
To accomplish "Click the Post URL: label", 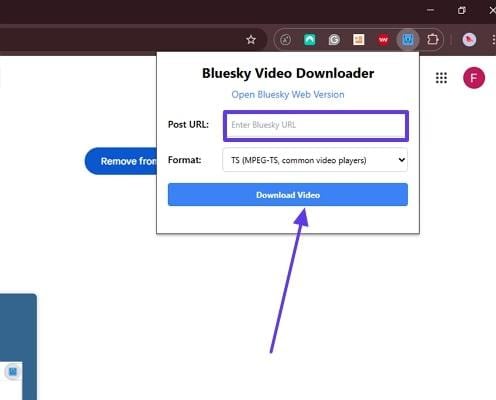I will point(188,125).
